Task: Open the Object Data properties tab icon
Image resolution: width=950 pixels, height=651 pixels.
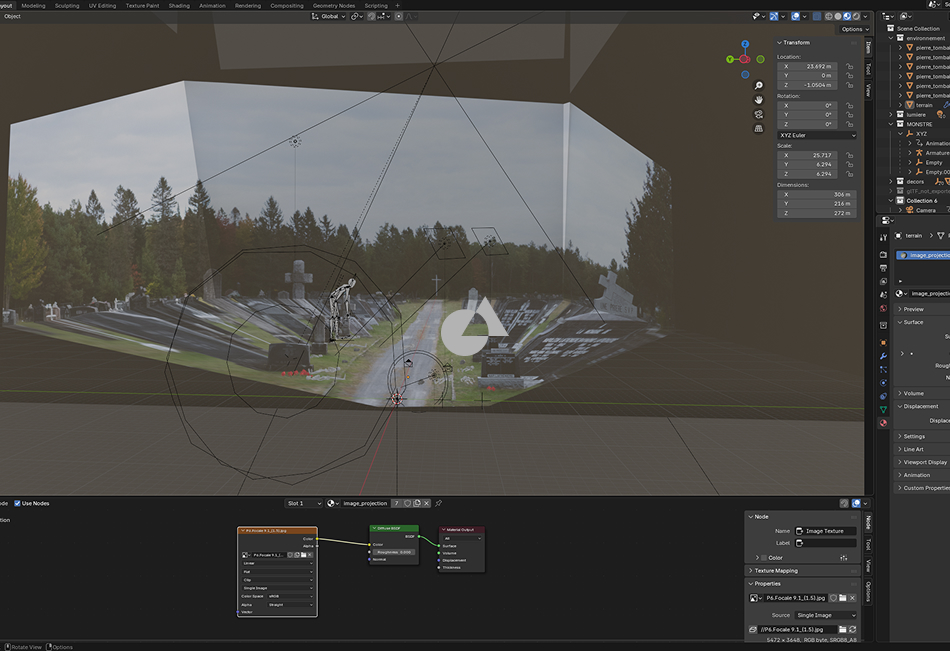Action: [883, 409]
